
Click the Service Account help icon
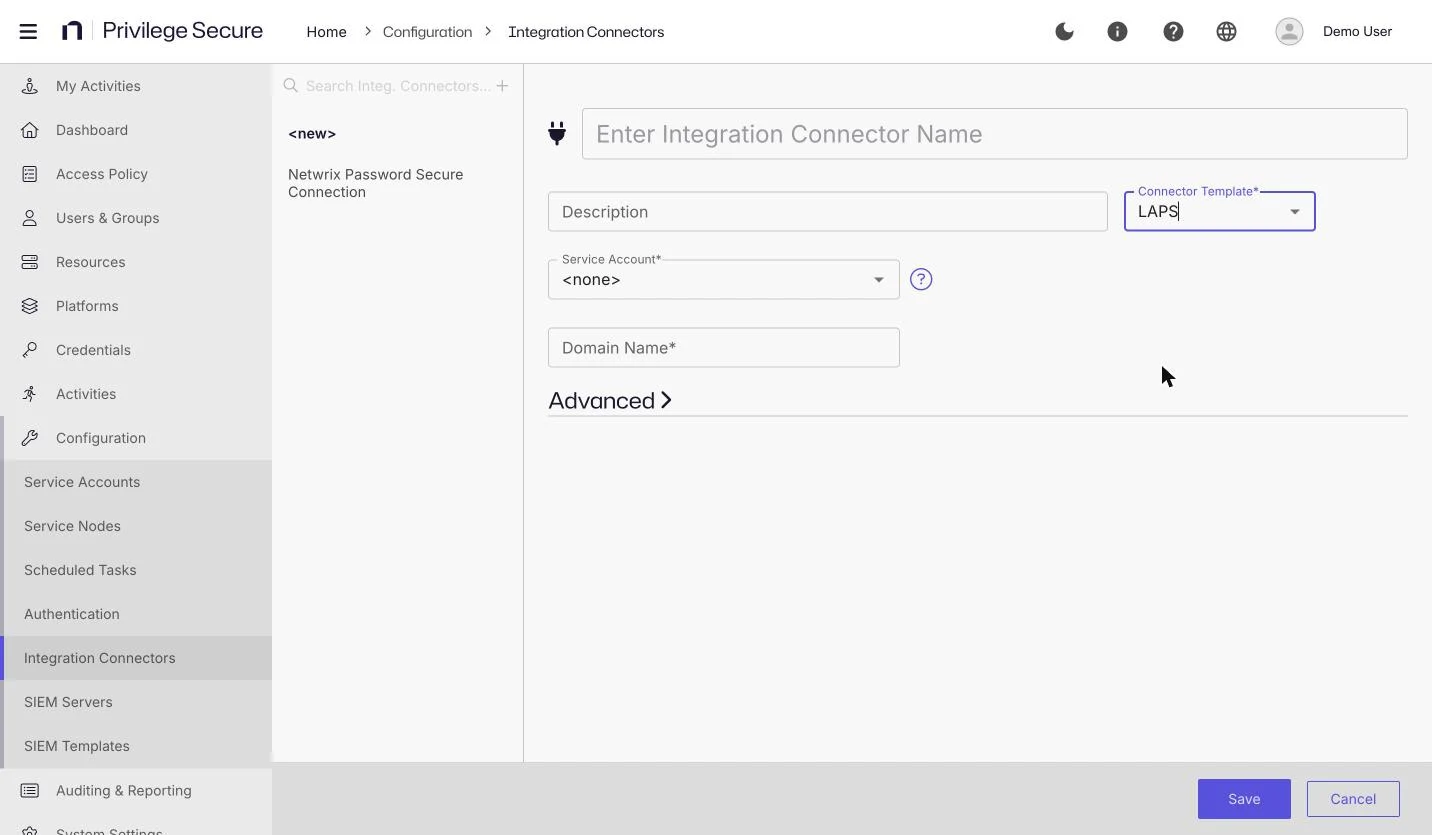pyautogui.click(x=921, y=279)
